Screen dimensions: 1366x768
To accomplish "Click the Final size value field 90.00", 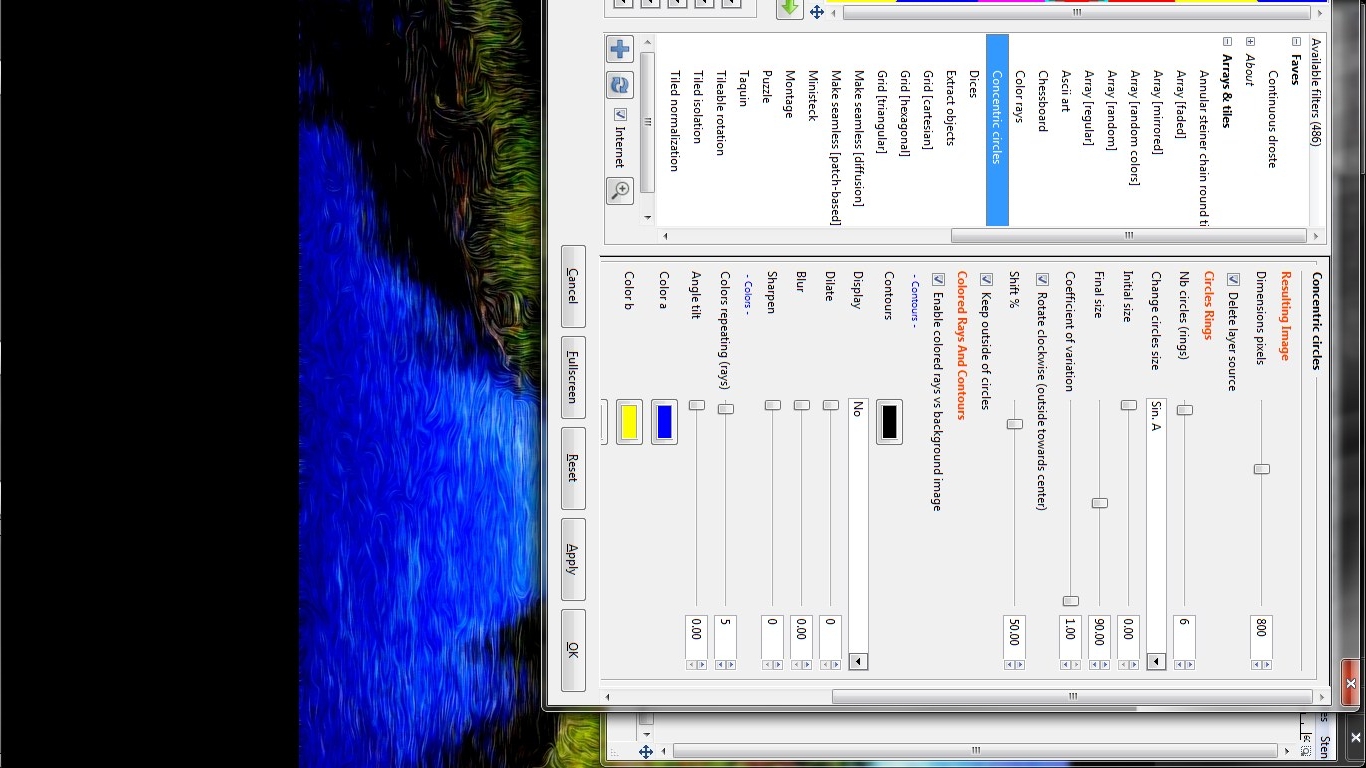I will pos(1100,637).
